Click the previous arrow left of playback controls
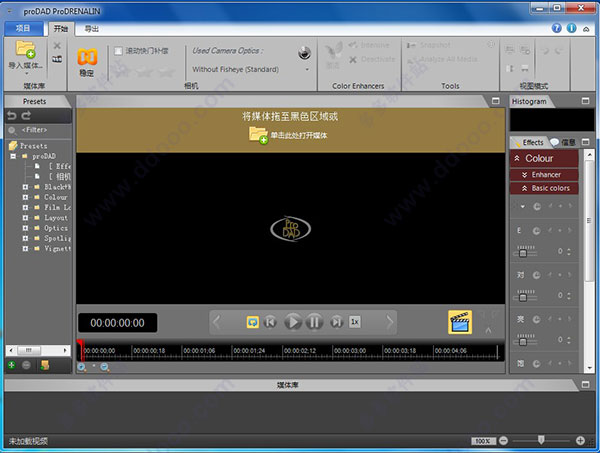 click(x=217, y=322)
